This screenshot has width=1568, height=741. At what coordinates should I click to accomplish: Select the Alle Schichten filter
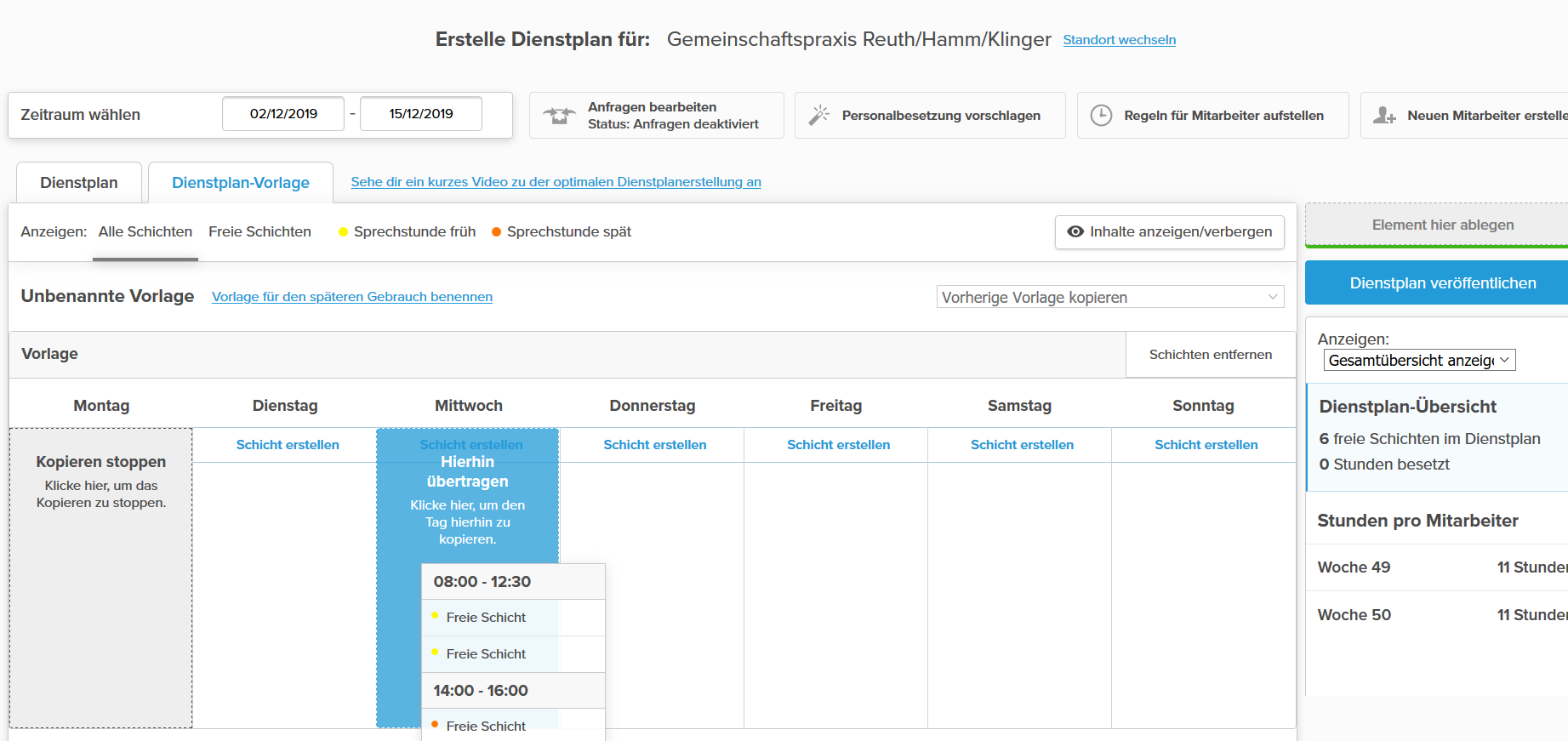(x=145, y=231)
